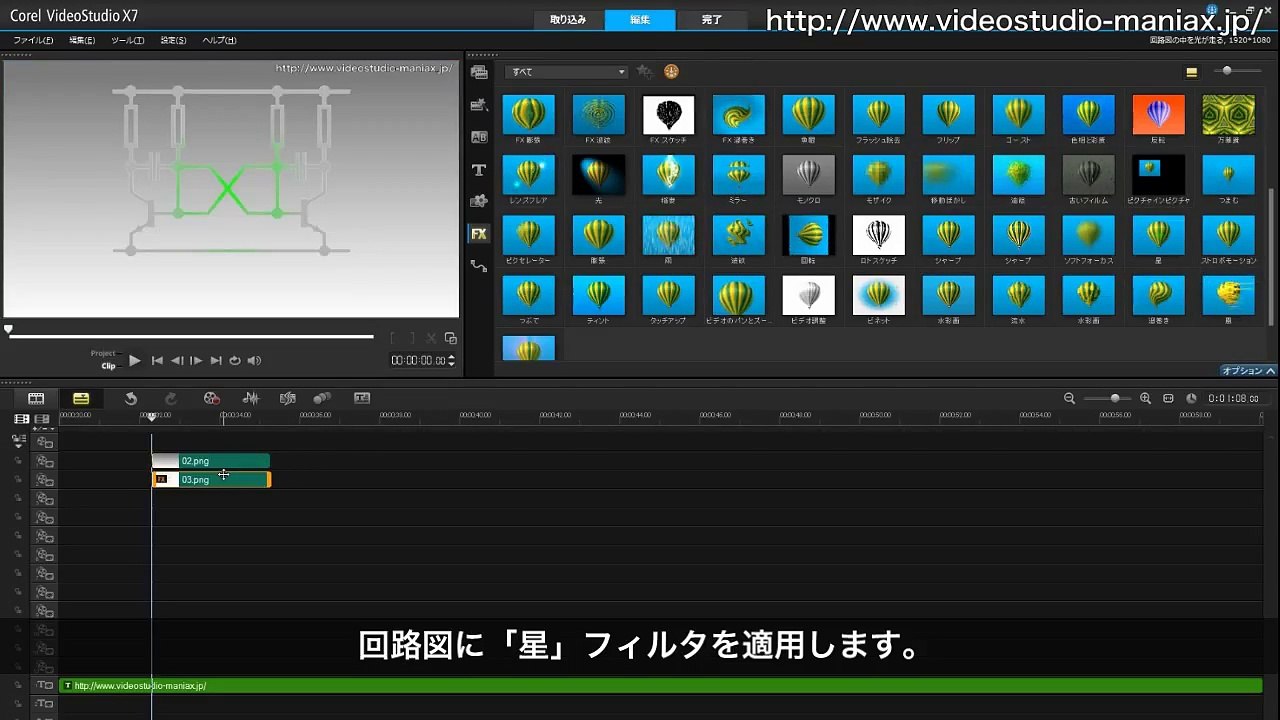
Task: Zoom in the timeline
Action: pyautogui.click(x=1145, y=398)
